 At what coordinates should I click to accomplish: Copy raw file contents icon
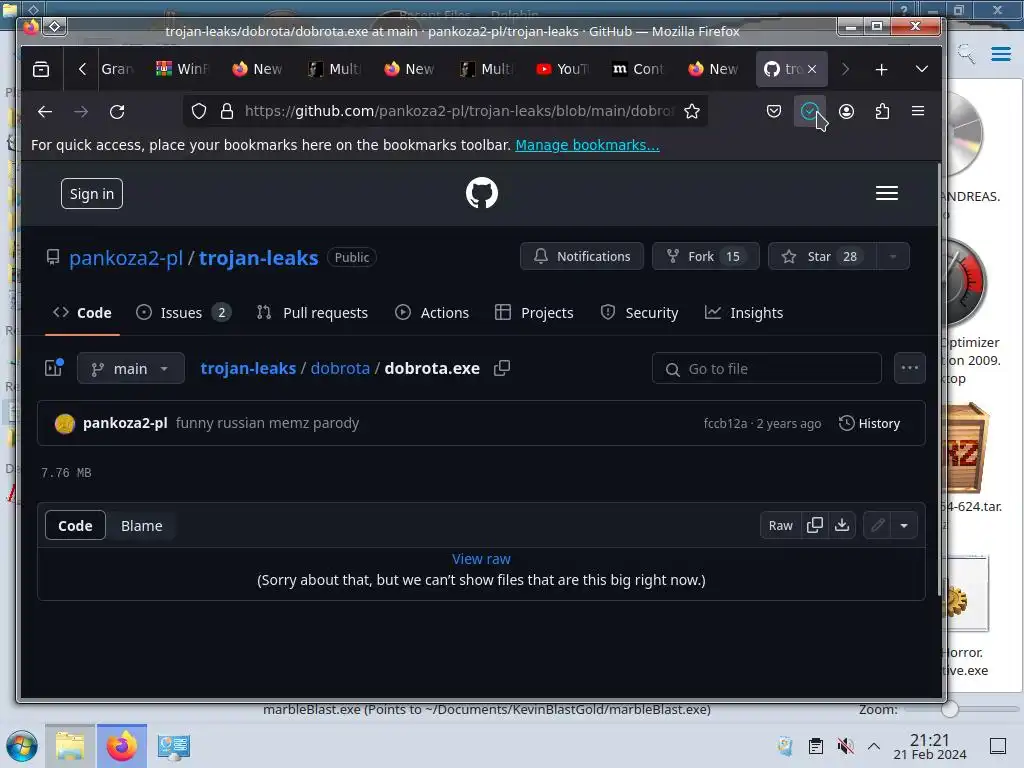point(814,526)
